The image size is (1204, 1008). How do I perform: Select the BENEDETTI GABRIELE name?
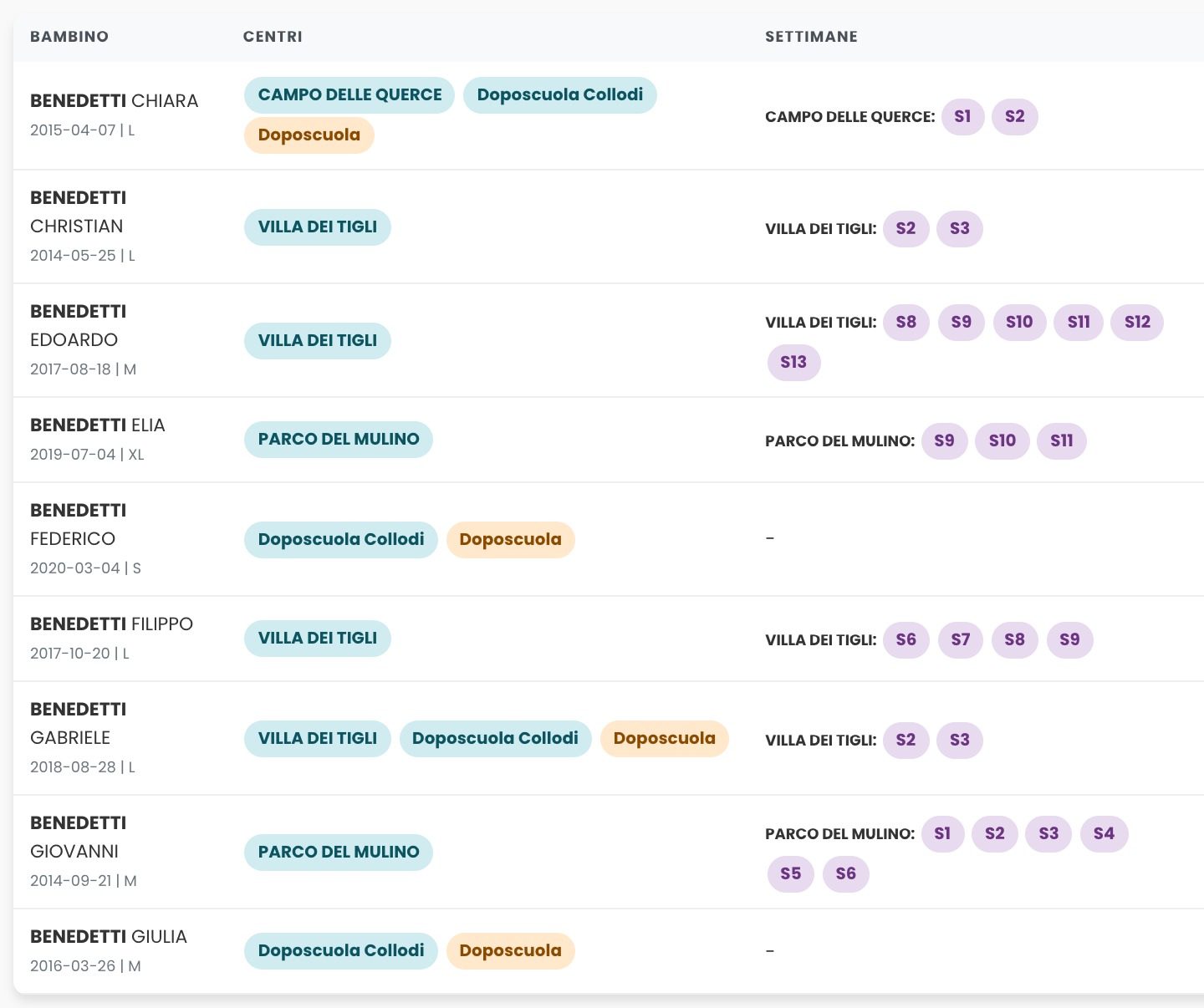(79, 724)
